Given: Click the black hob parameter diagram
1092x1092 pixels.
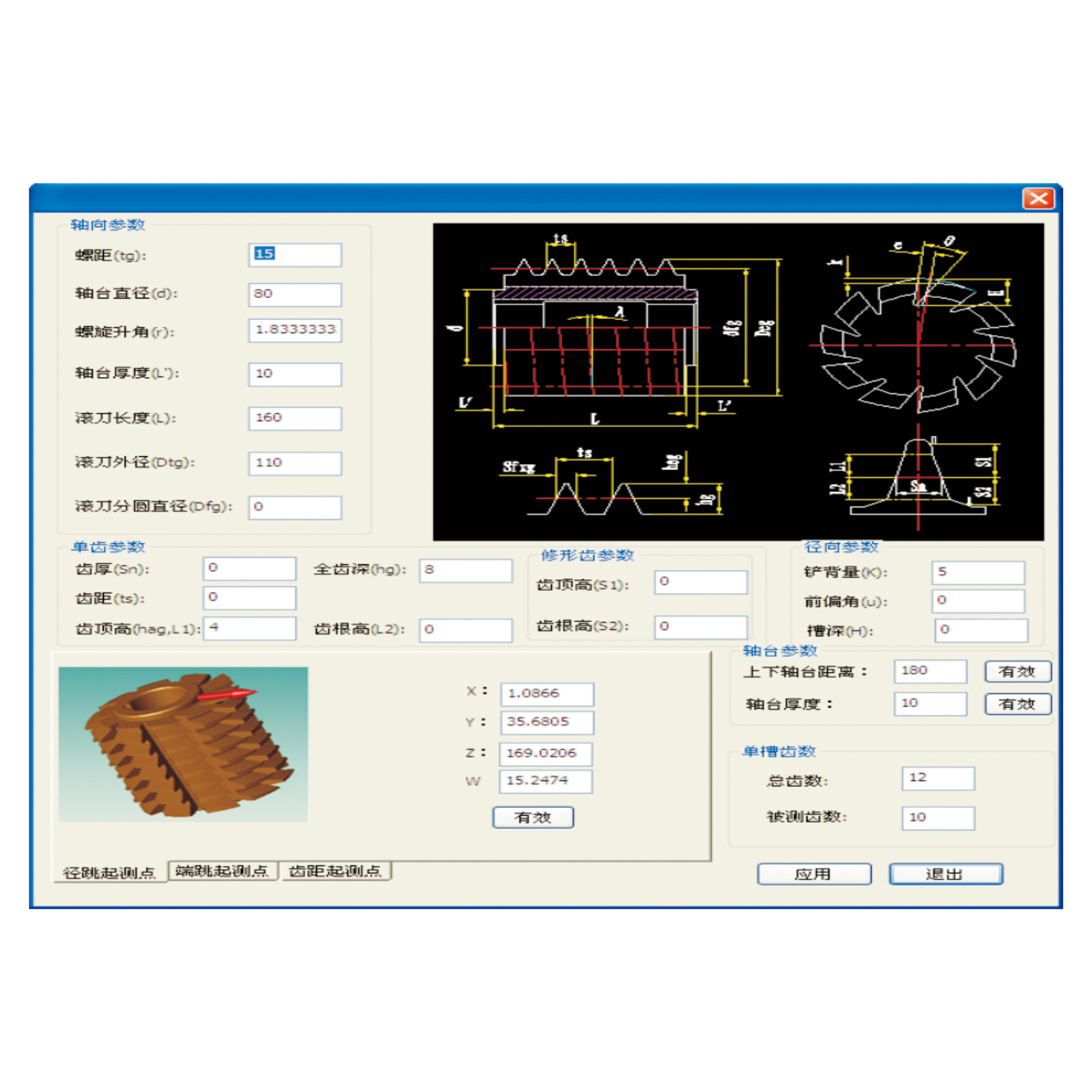Looking at the screenshot, I should (738, 382).
